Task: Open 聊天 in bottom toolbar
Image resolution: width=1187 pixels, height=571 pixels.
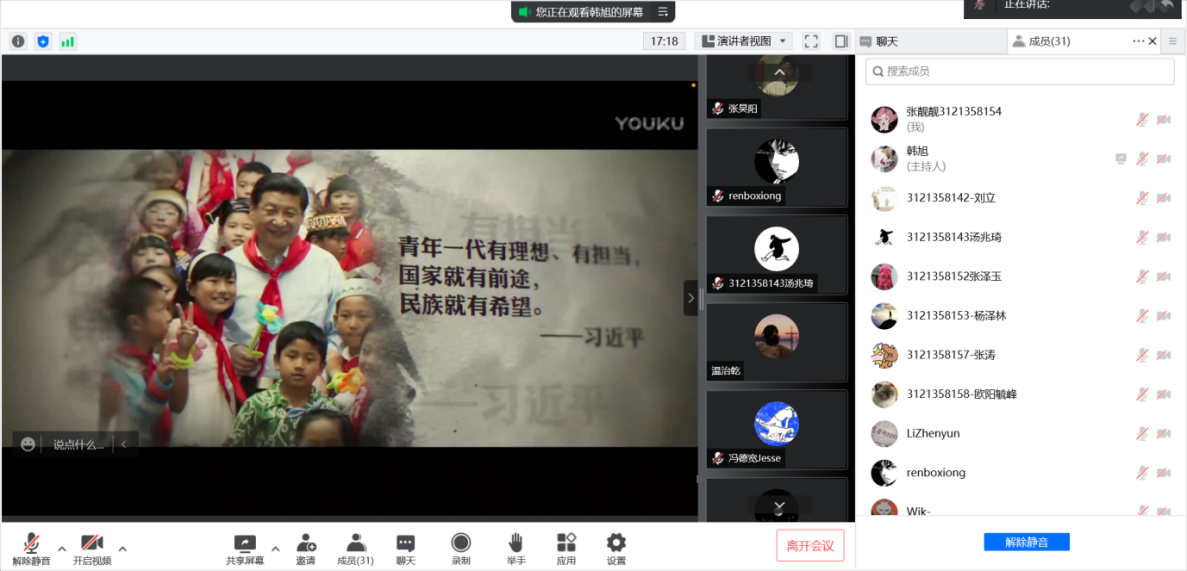Action: point(406,548)
